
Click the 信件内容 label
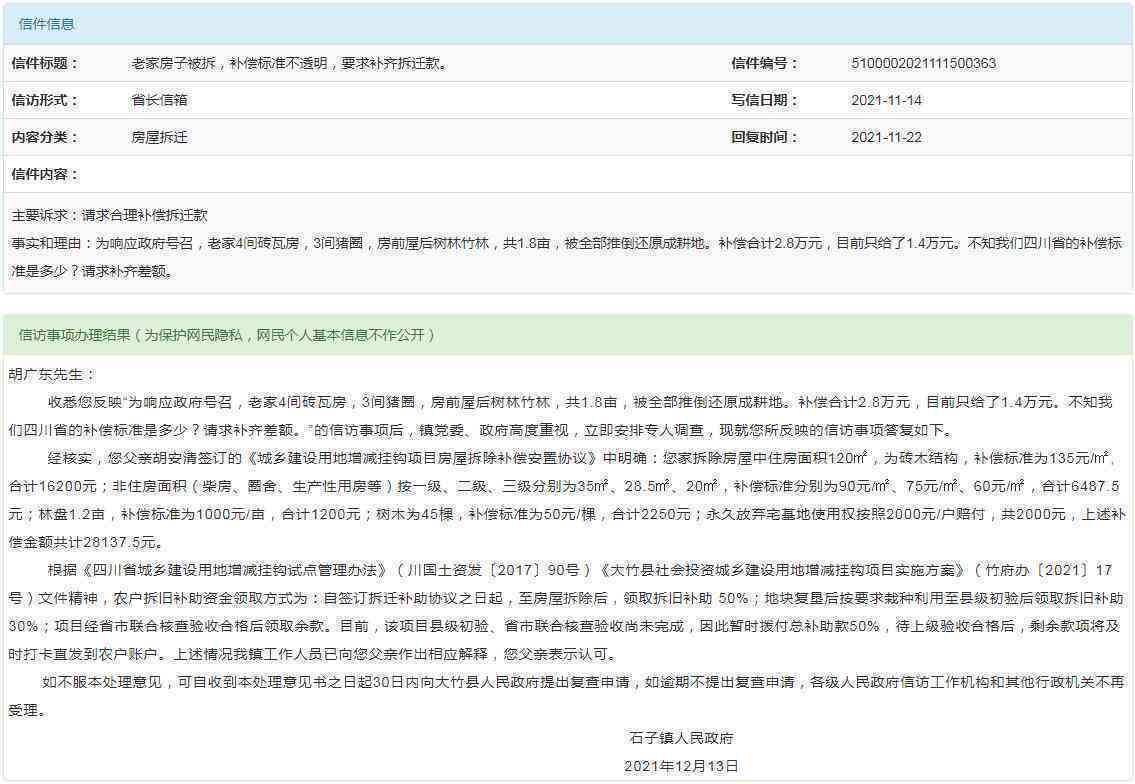[44, 174]
